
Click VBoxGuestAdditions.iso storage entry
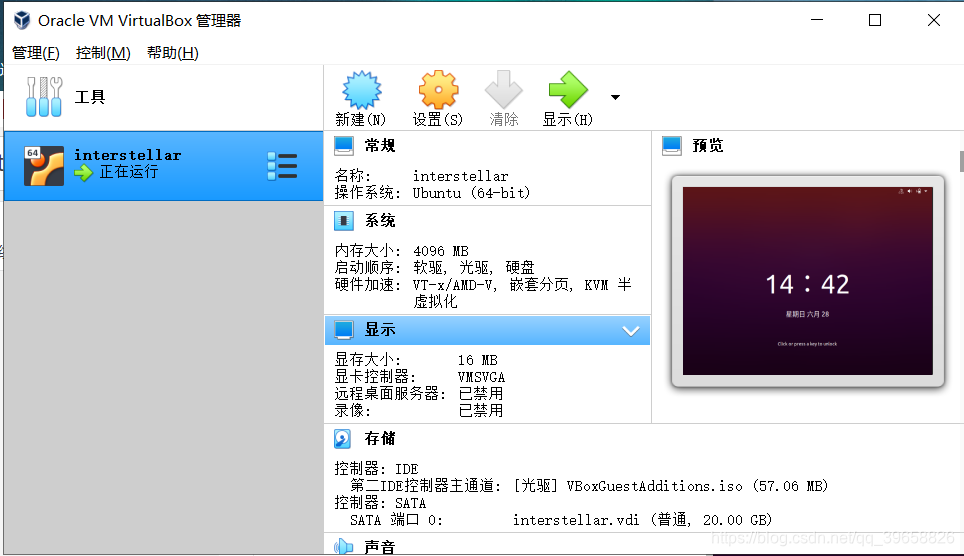tap(671, 486)
